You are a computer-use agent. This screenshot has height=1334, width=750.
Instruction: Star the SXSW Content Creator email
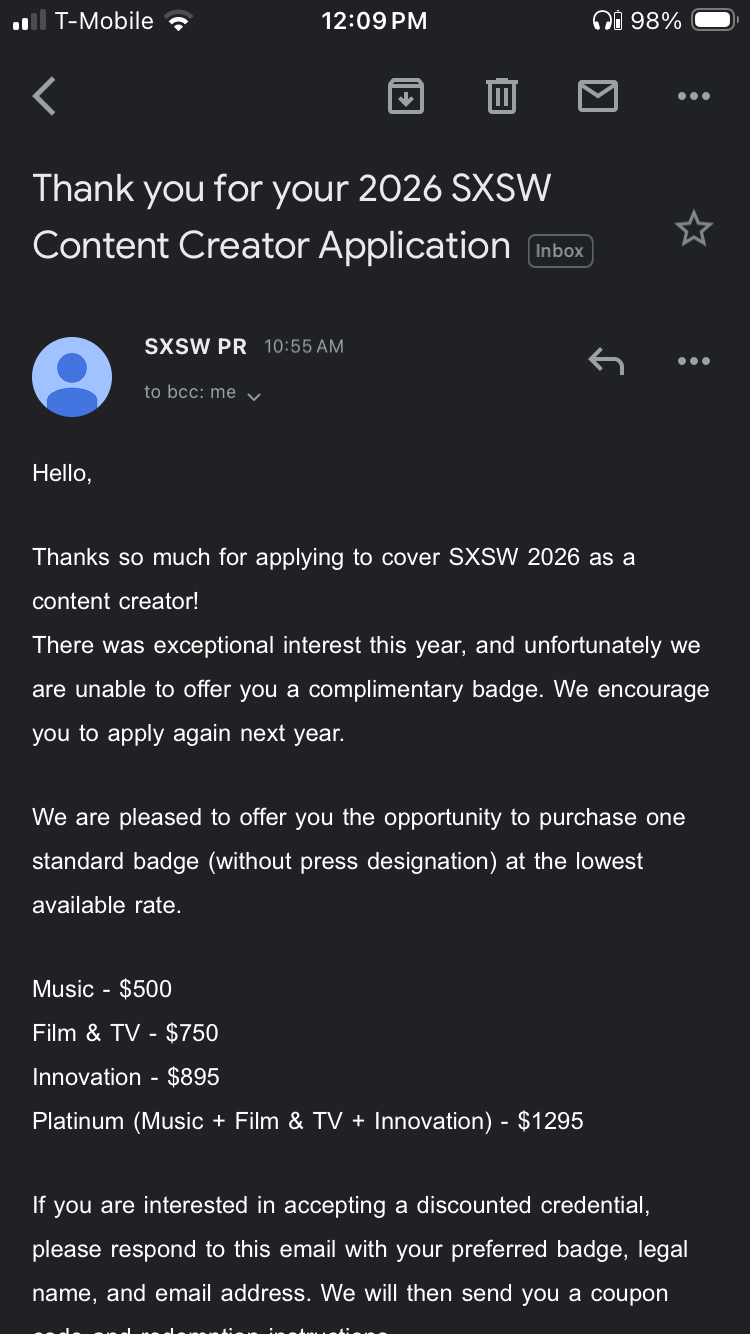click(693, 230)
